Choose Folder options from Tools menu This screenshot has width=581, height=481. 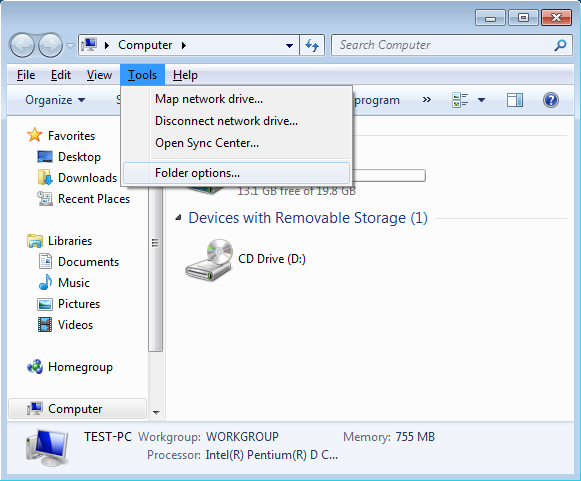pyautogui.click(x=236, y=173)
